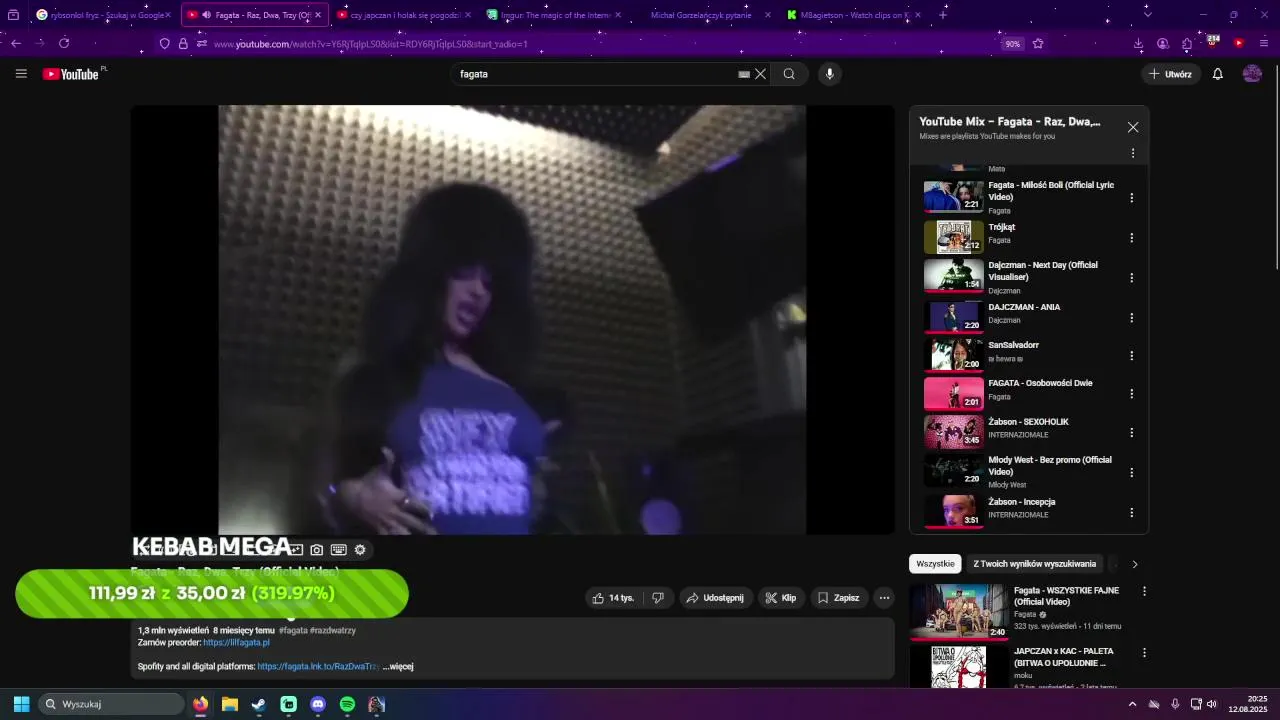Open options for WSZYSTKIE FAJNE recommendation

click(x=1144, y=591)
